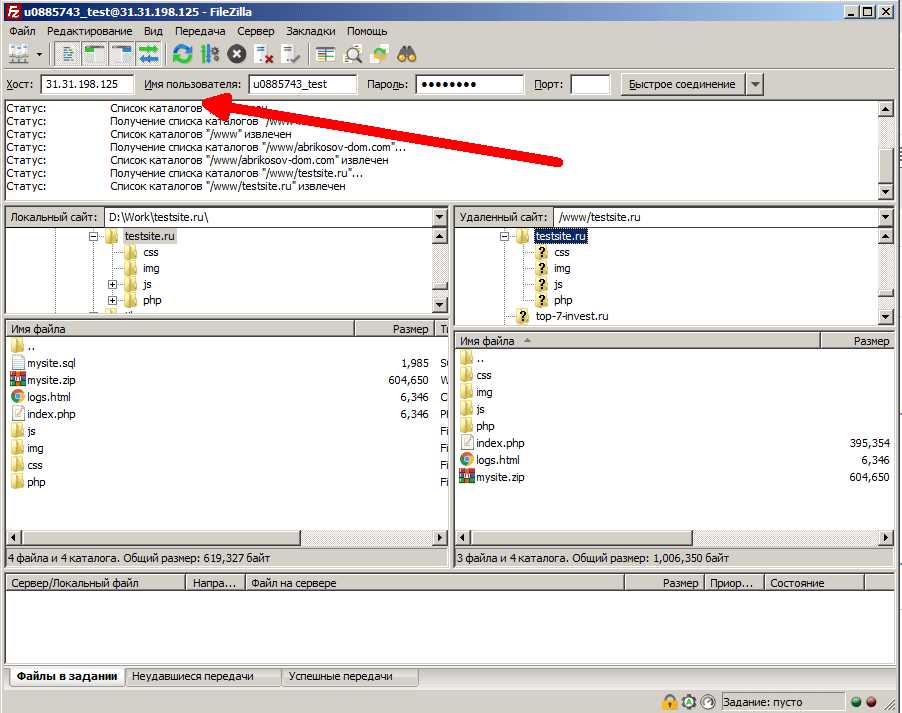902x713 pixels.
Task: Focus the Порт input field
Action: click(x=590, y=84)
